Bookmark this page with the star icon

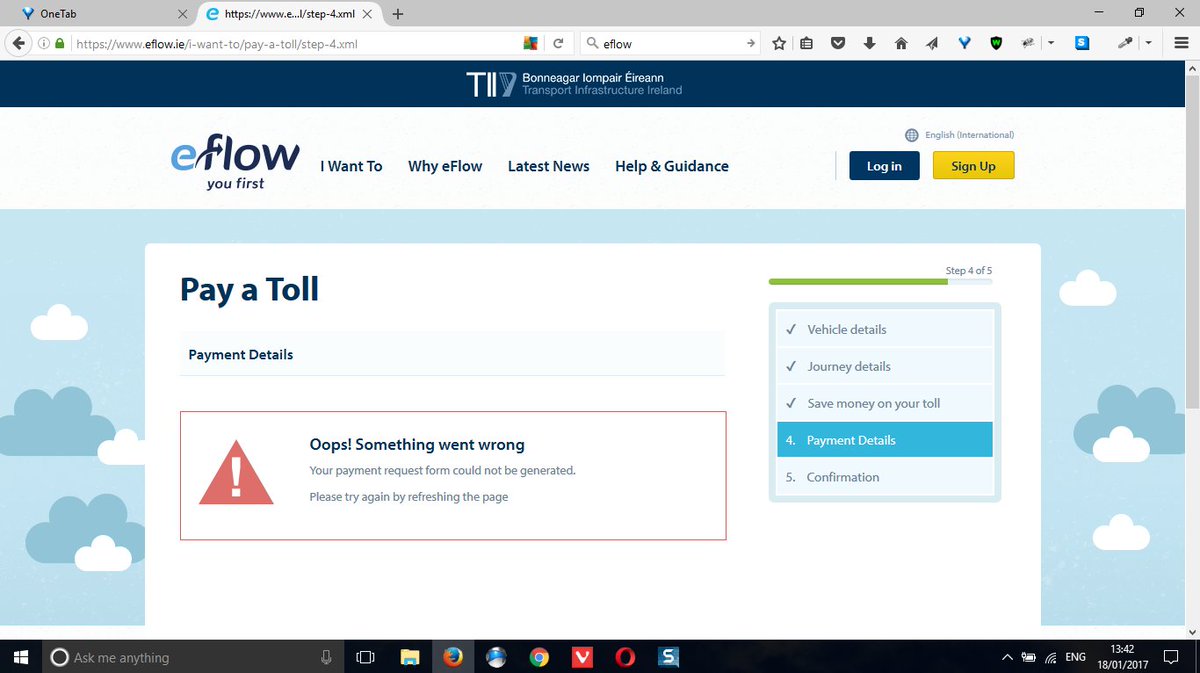point(779,44)
